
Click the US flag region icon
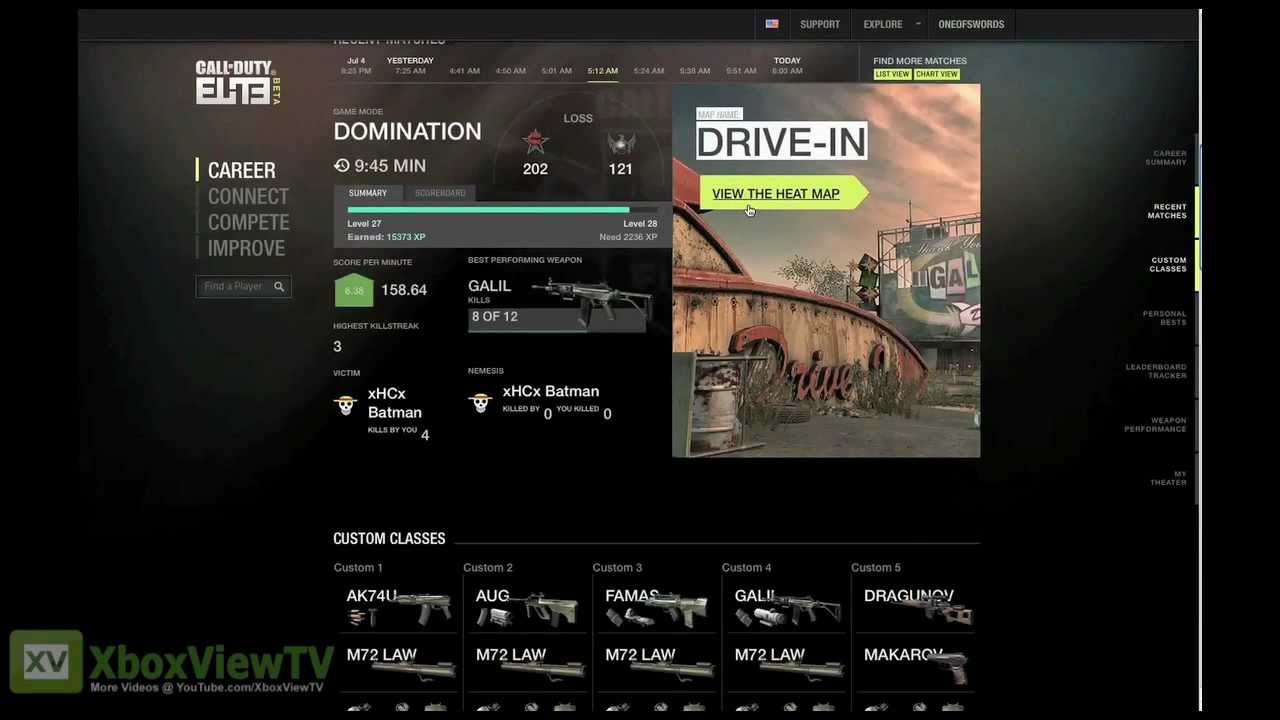772,24
